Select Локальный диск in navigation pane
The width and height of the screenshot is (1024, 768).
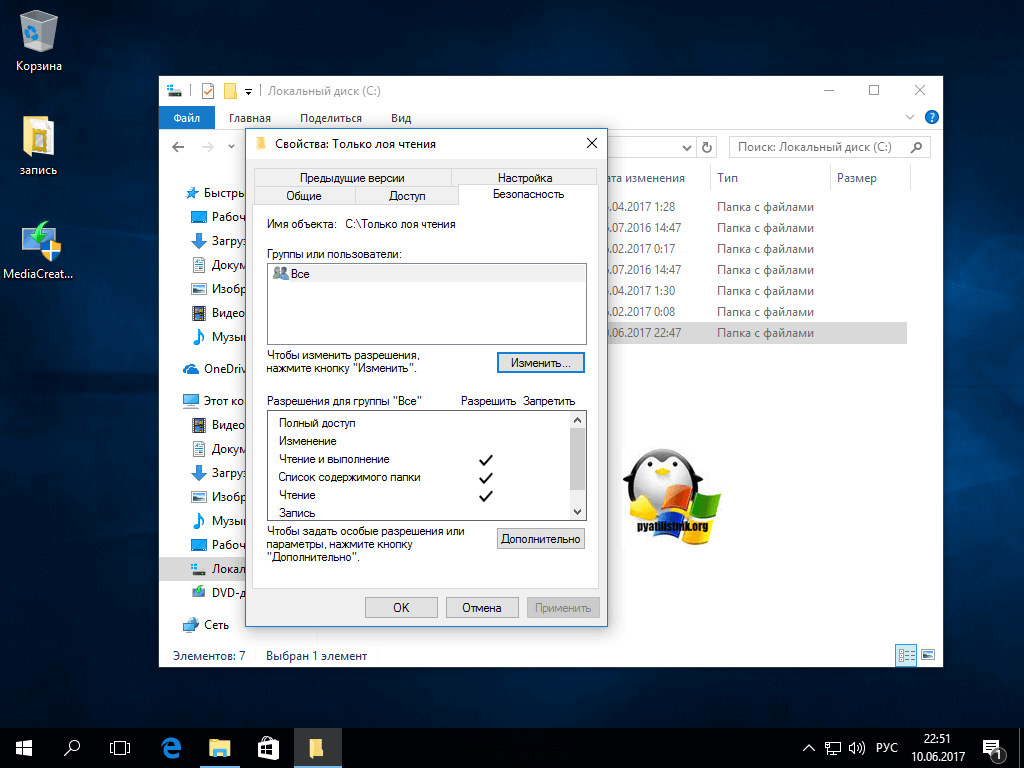tap(218, 569)
